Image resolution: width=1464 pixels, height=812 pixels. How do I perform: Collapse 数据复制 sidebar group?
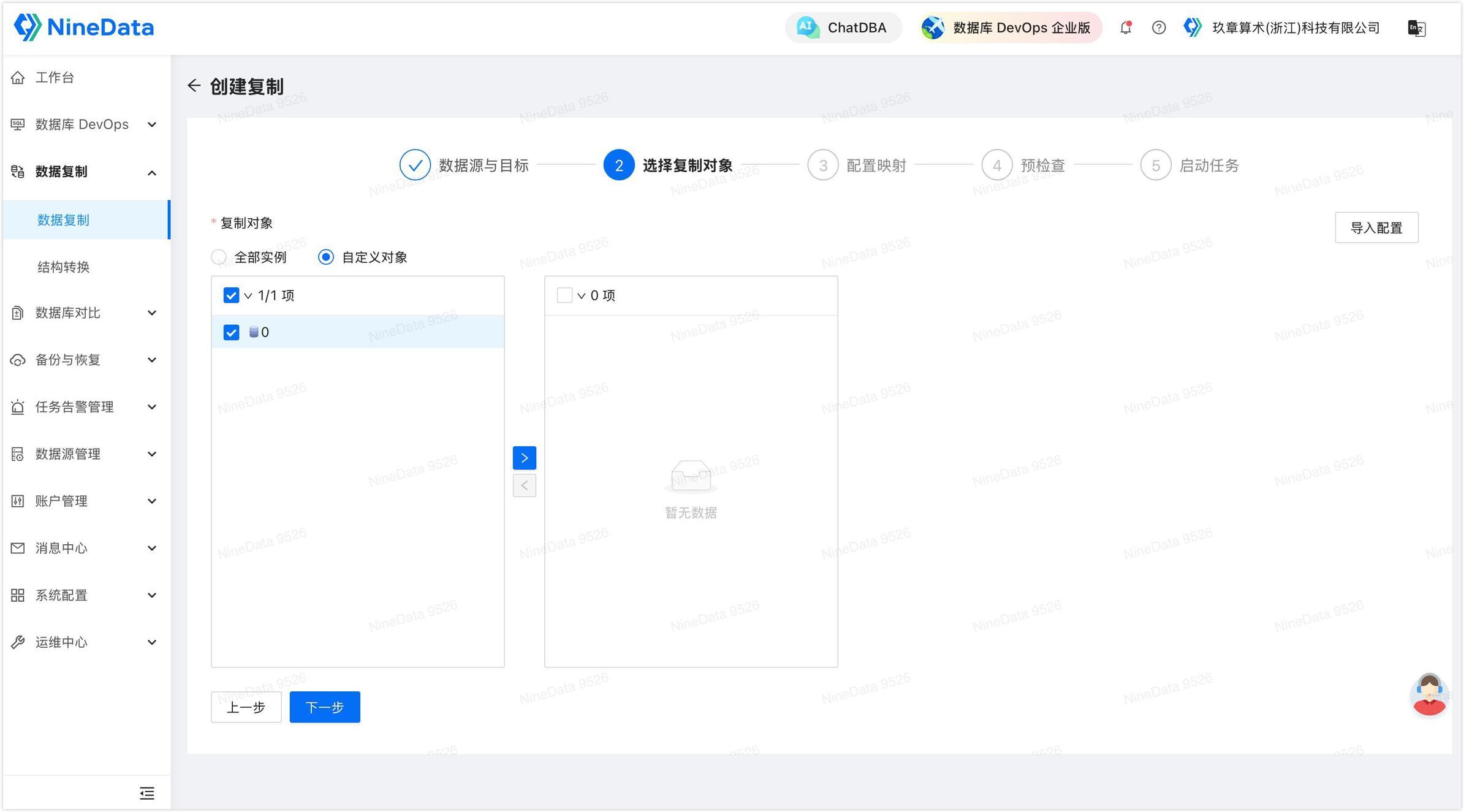point(86,172)
